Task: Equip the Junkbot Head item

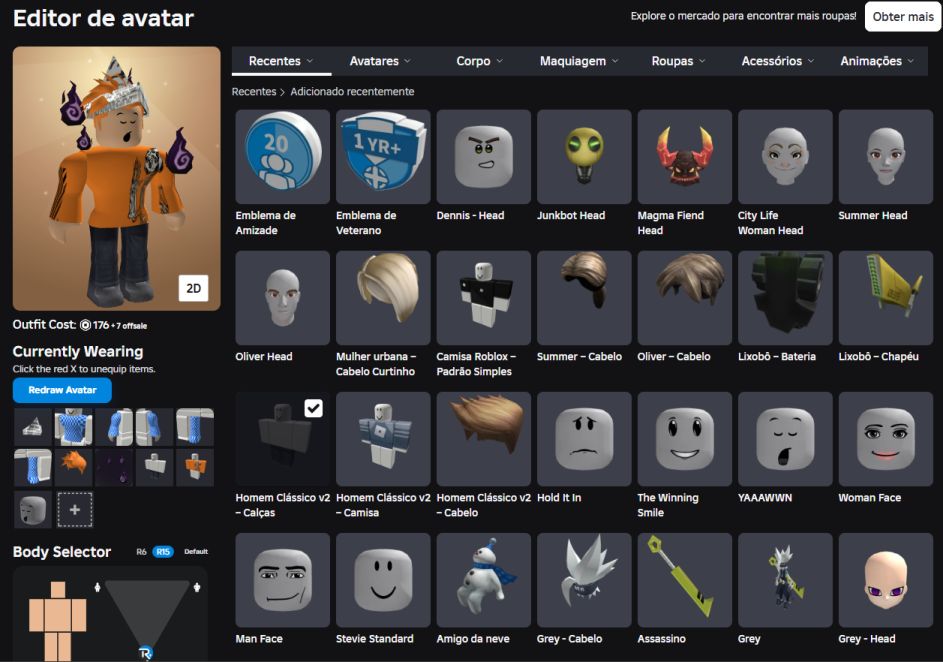Action: point(583,156)
